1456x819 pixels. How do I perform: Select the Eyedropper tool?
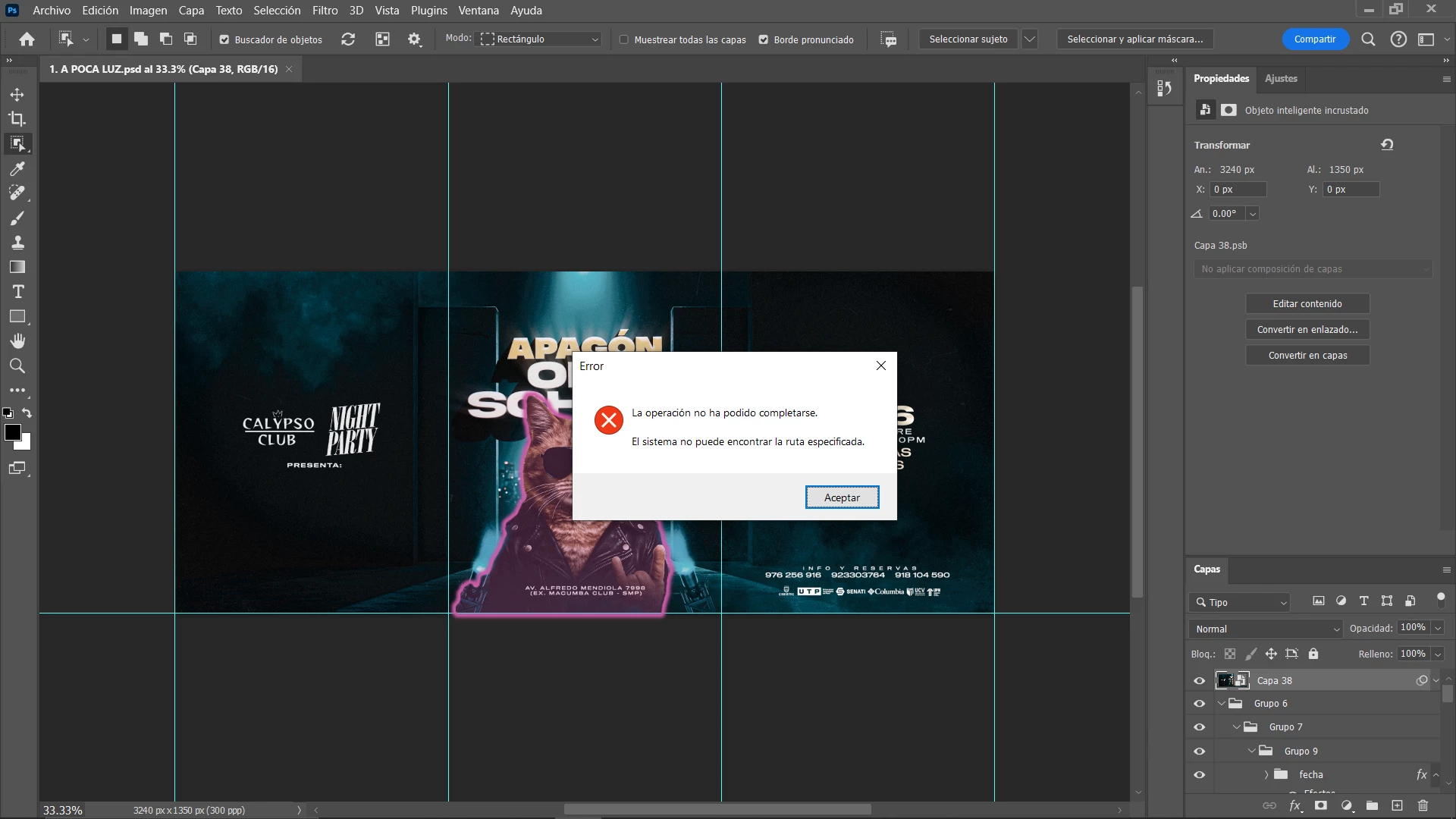[17, 168]
